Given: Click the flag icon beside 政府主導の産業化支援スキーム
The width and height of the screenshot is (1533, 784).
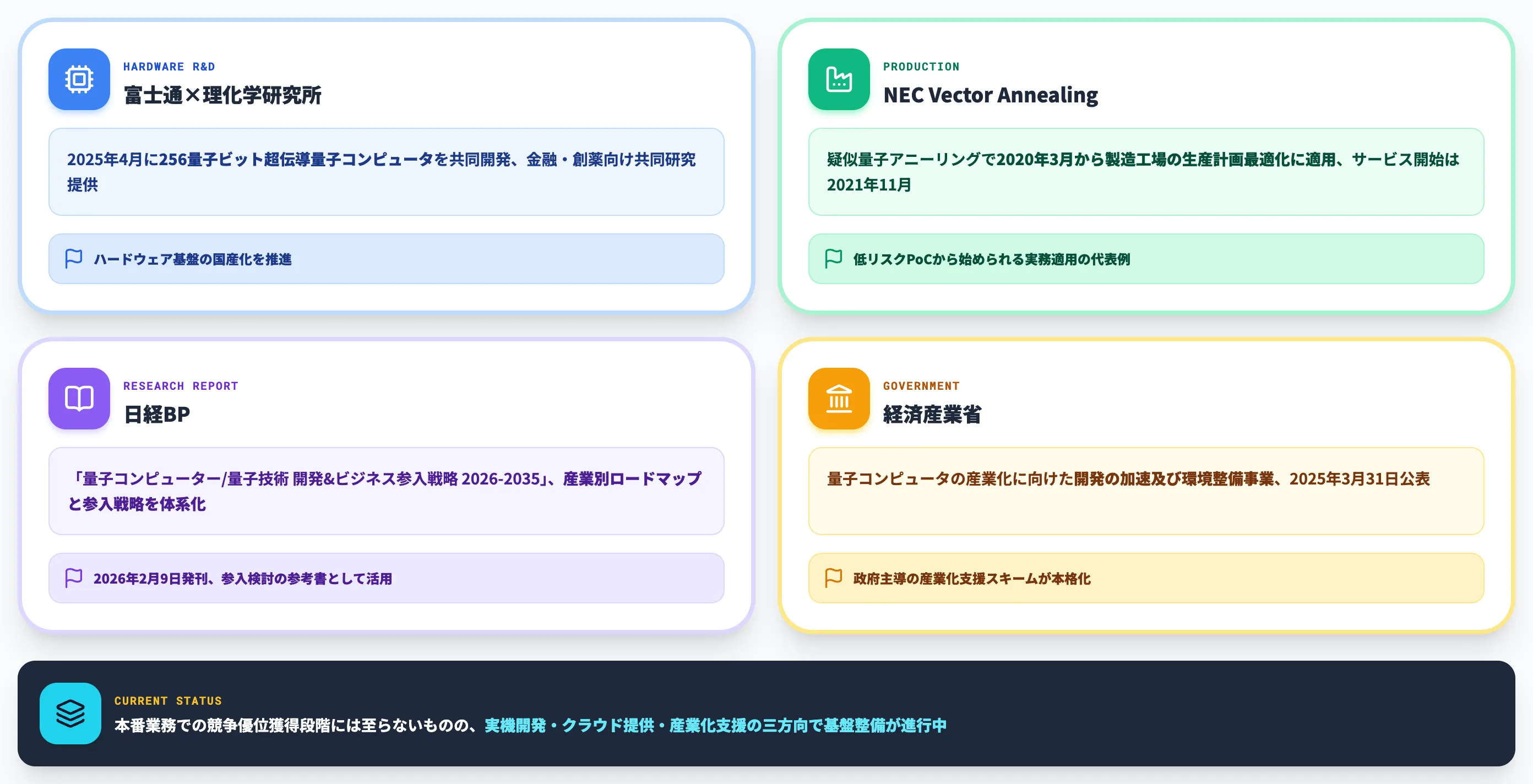Looking at the screenshot, I should click(833, 578).
